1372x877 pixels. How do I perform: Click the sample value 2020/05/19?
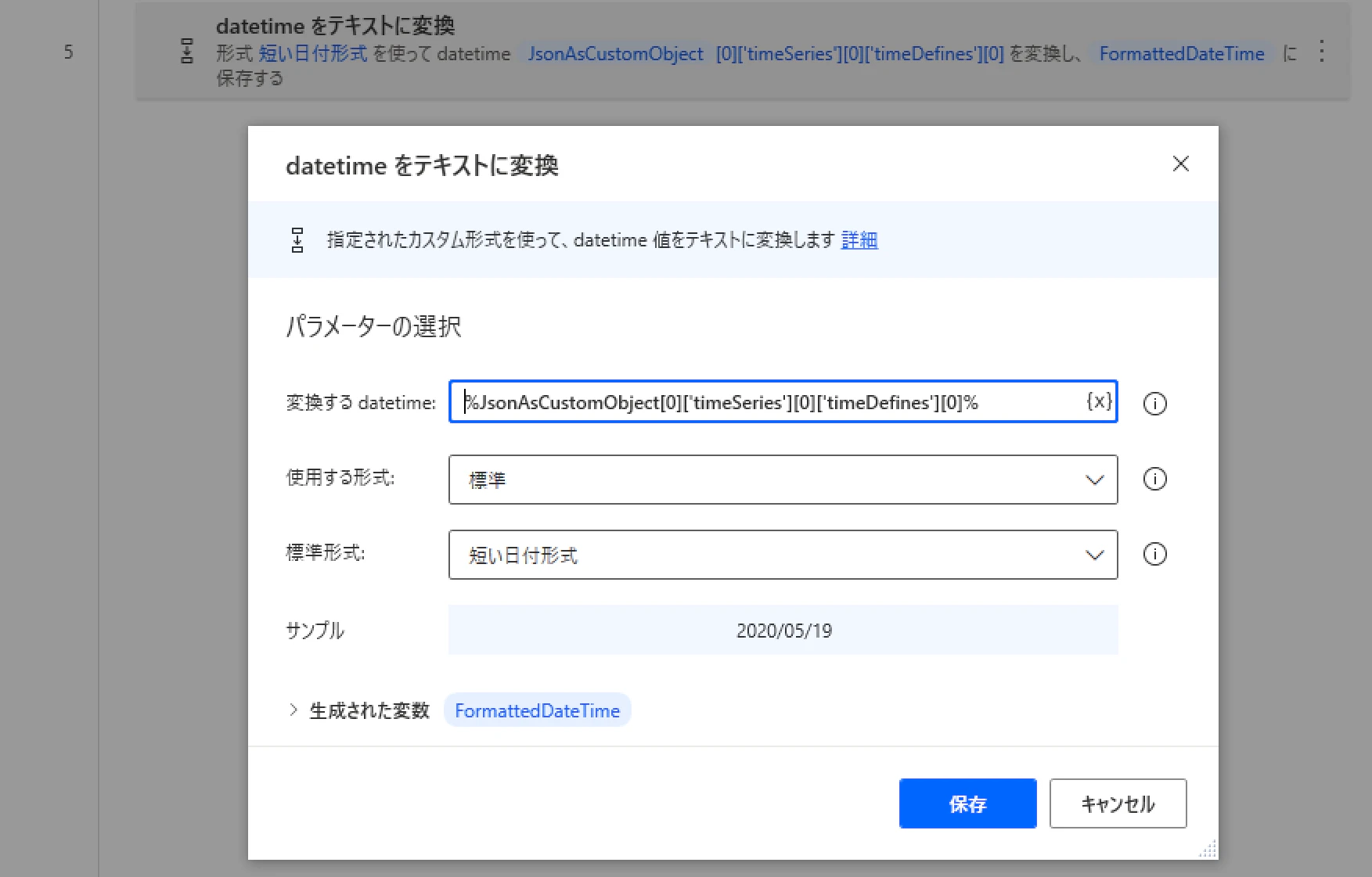(x=783, y=631)
